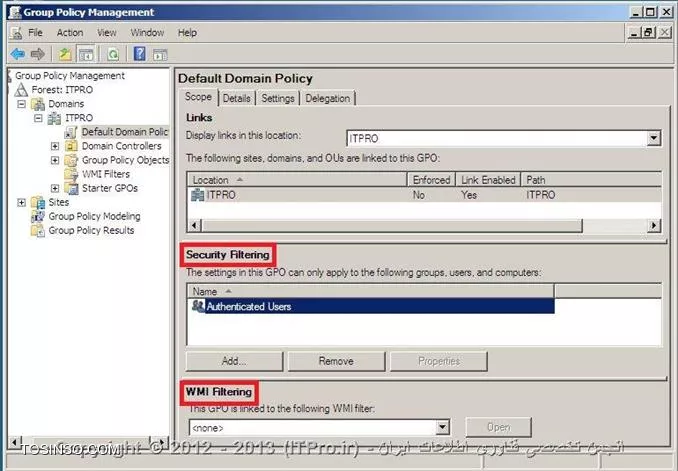Click the Open button for WMI filter
The height and width of the screenshot is (471, 678).
(x=498, y=427)
